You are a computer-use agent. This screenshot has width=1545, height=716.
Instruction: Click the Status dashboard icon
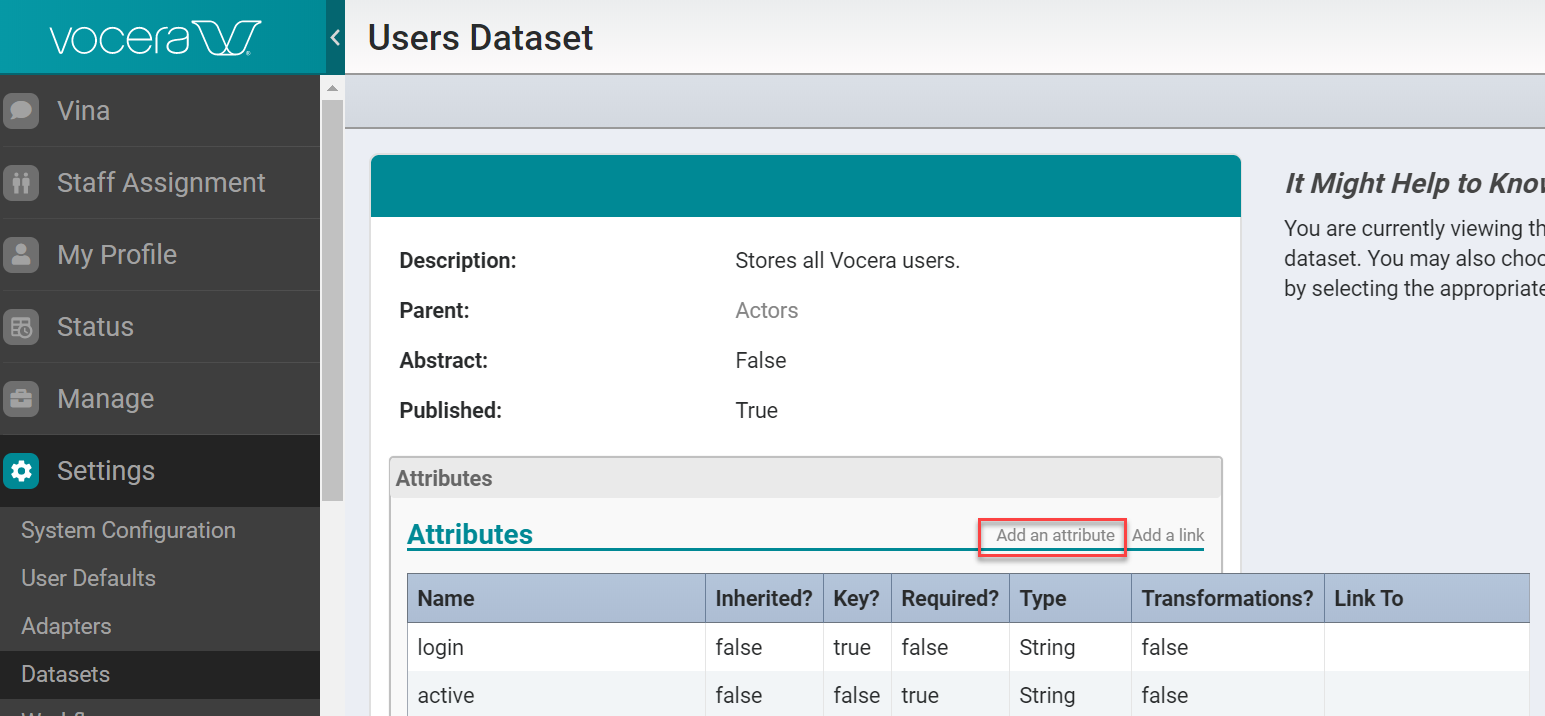[21, 326]
